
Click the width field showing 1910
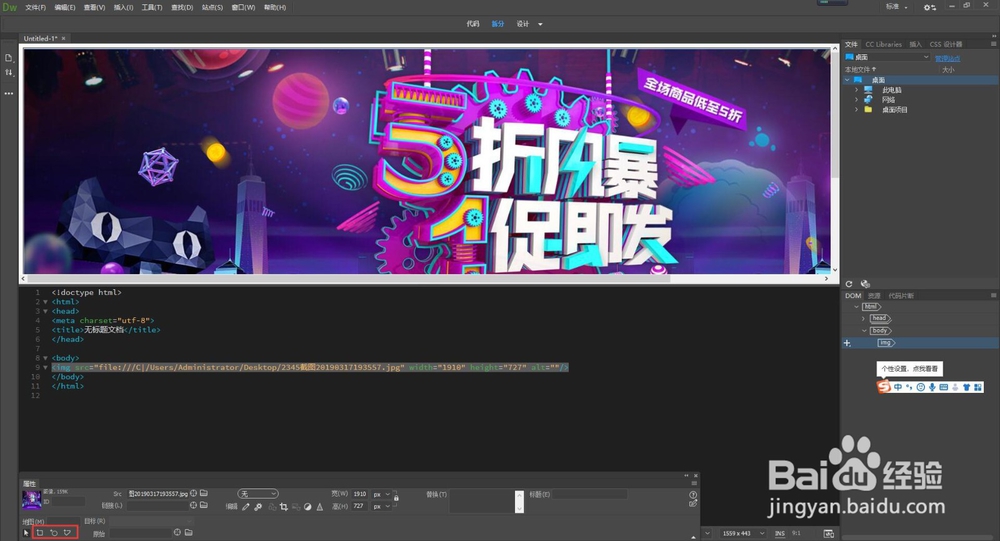[360, 494]
